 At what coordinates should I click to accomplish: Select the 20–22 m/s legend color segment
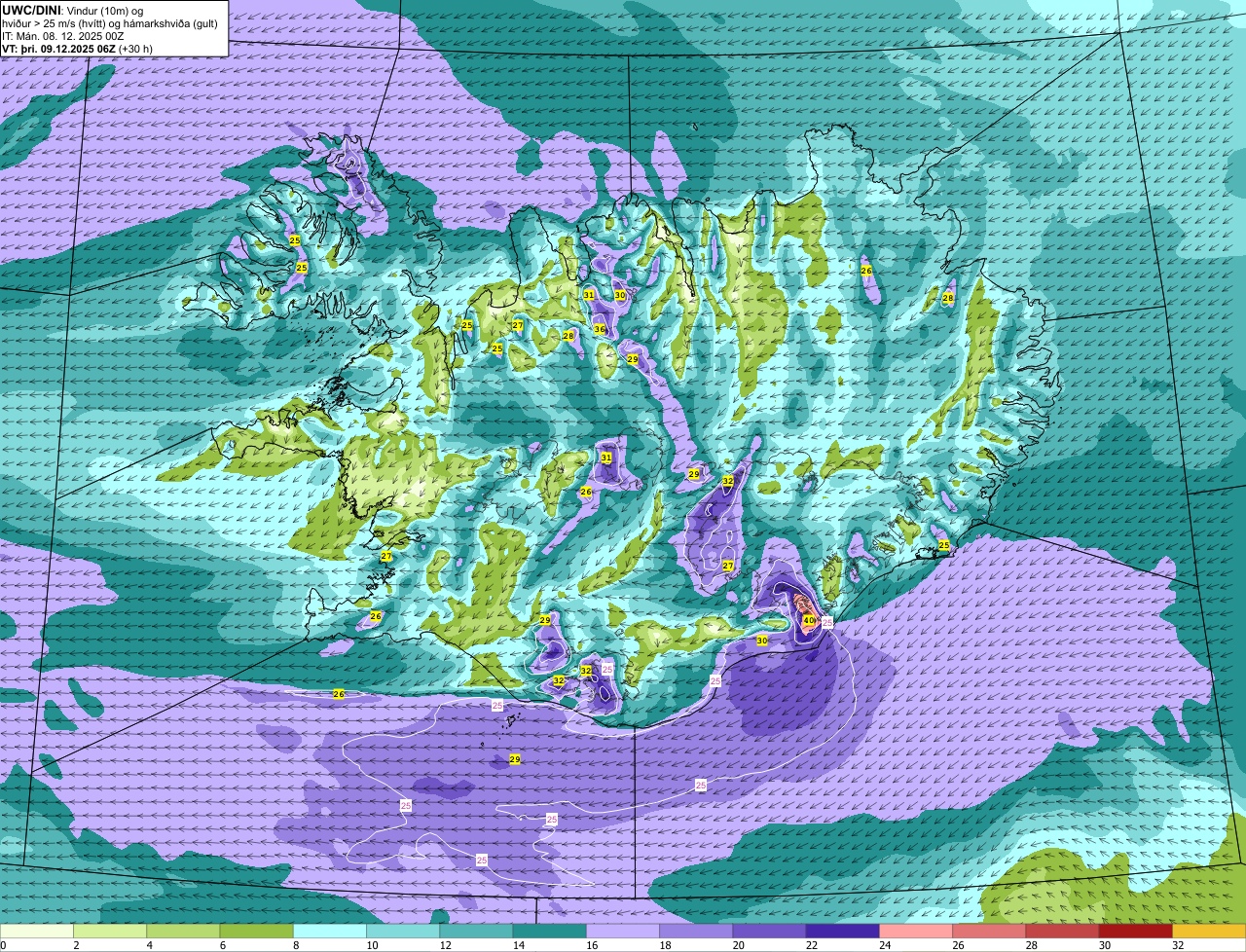coord(770,931)
